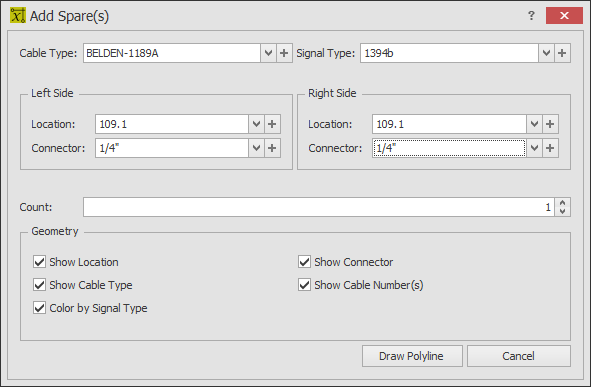The height and width of the screenshot is (387, 591).
Task: Uncheck Show Cable Number(s) option
Action: pyautogui.click(x=304, y=285)
